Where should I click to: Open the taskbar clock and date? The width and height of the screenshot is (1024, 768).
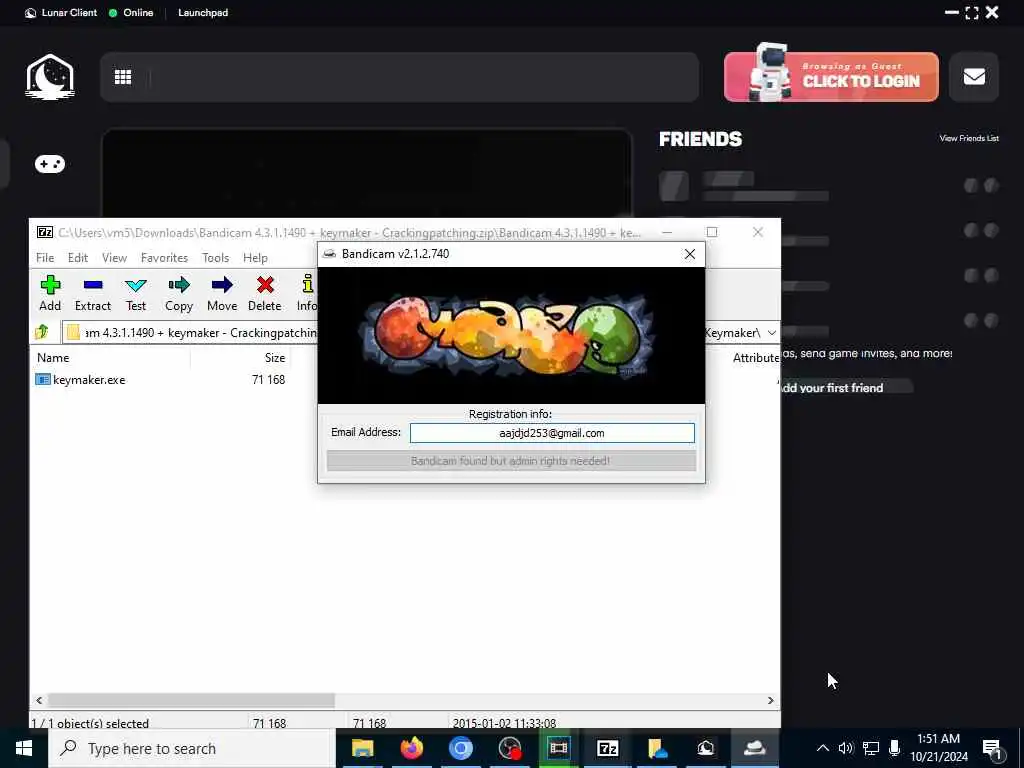[x=938, y=748]
